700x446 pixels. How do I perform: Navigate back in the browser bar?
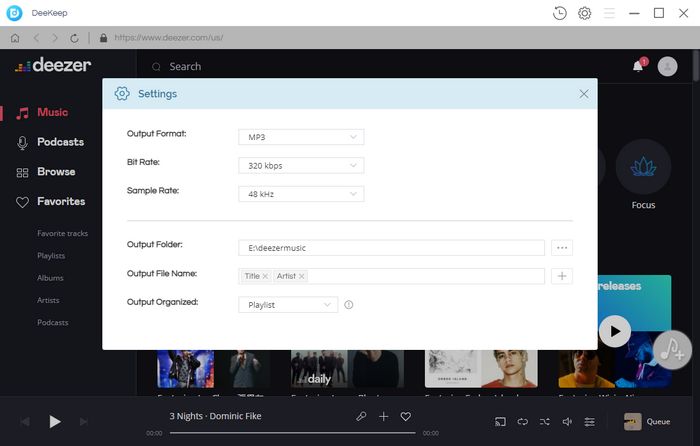coord(36,38)
